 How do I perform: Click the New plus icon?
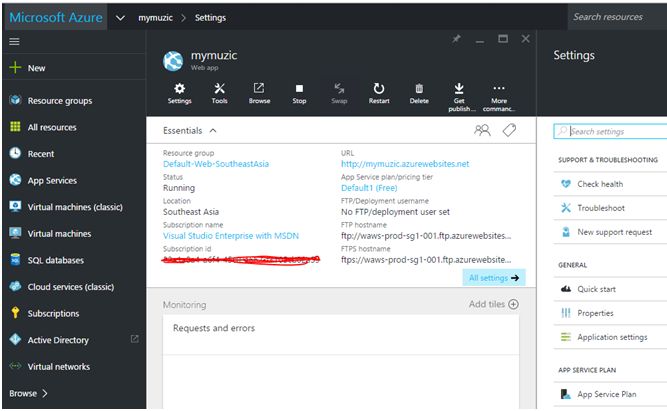click(x=15, y=68)
